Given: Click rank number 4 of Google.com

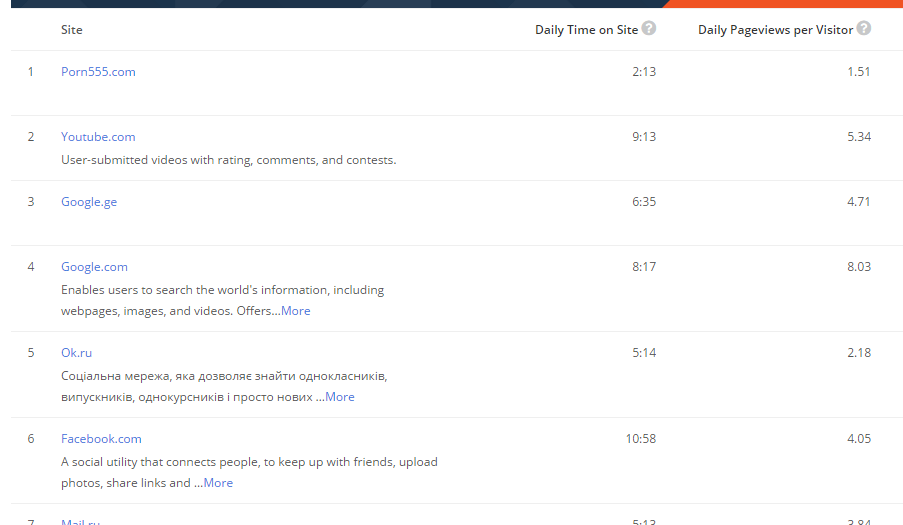Looking at the screenshot, I should (31, 267).
